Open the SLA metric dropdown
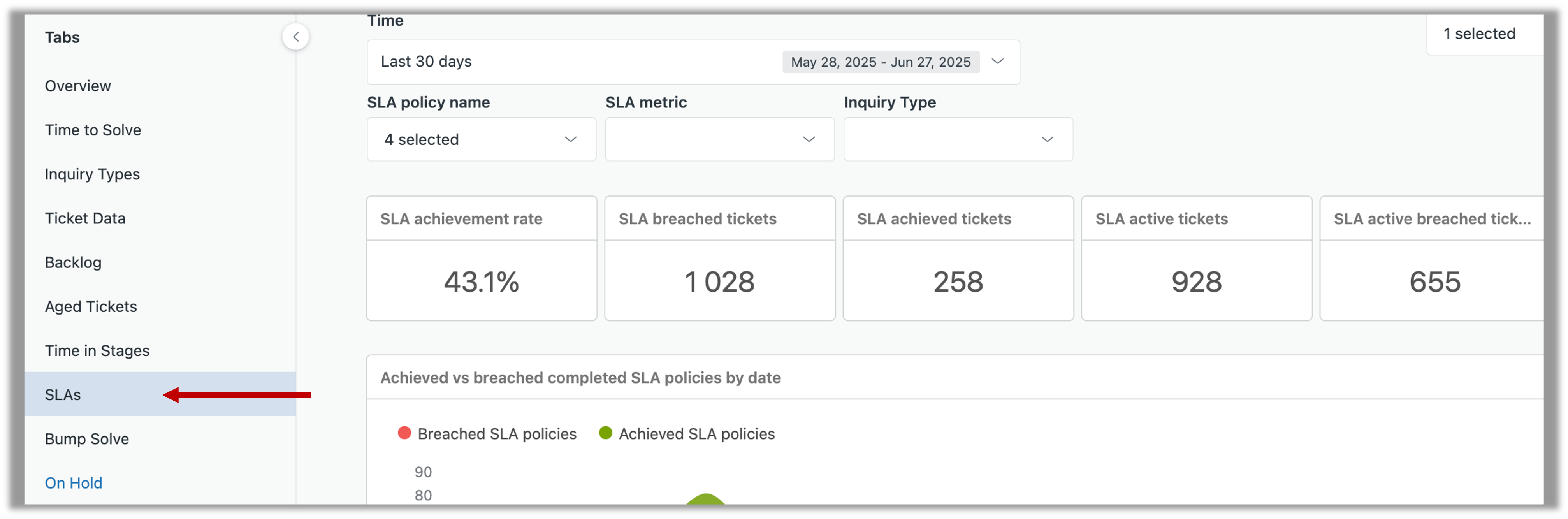1568x519 pixels. 719,139
